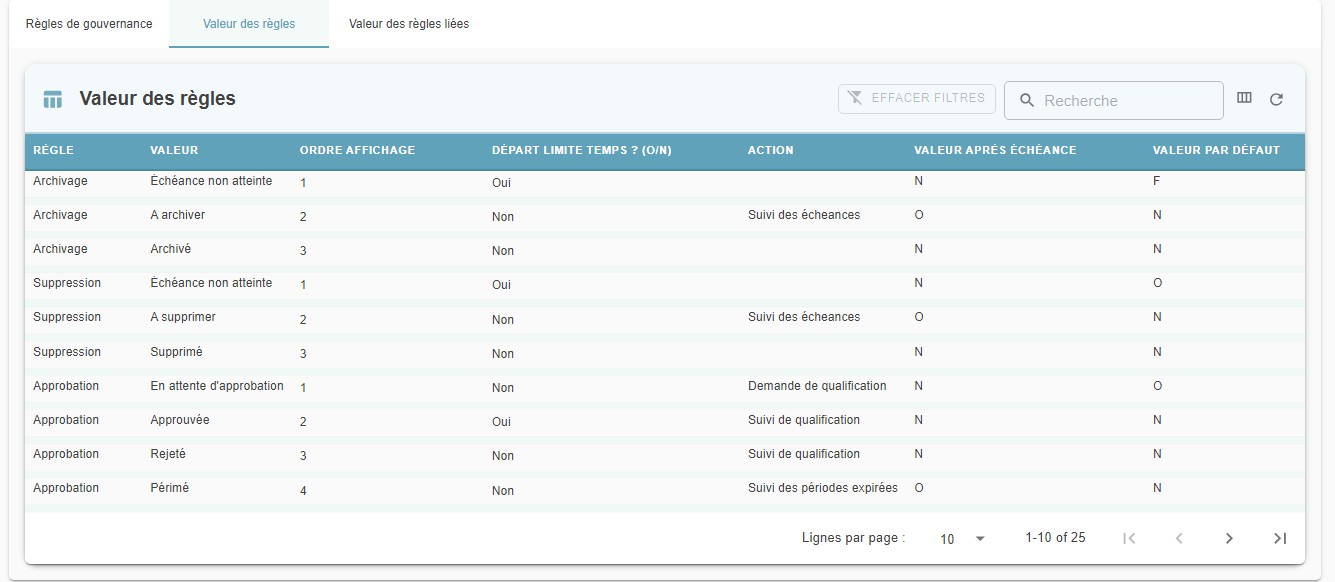Click Archivage in the Archivé row
Image resolution: width=1335 pixels, height=582 pixels.
coord(60,249)
